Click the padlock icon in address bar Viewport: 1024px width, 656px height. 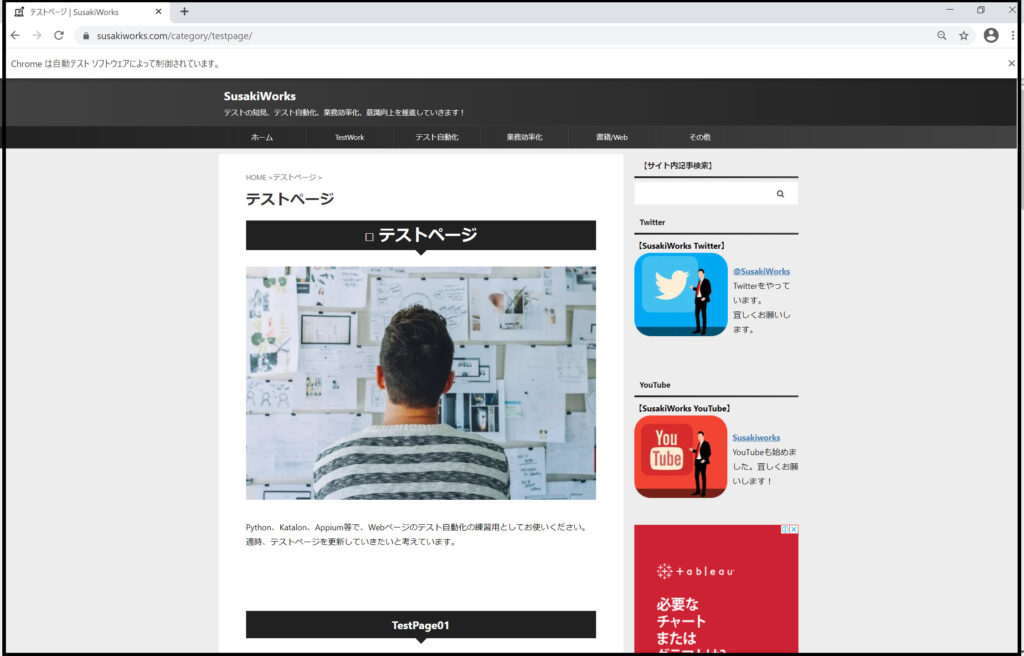click(86, 36)
